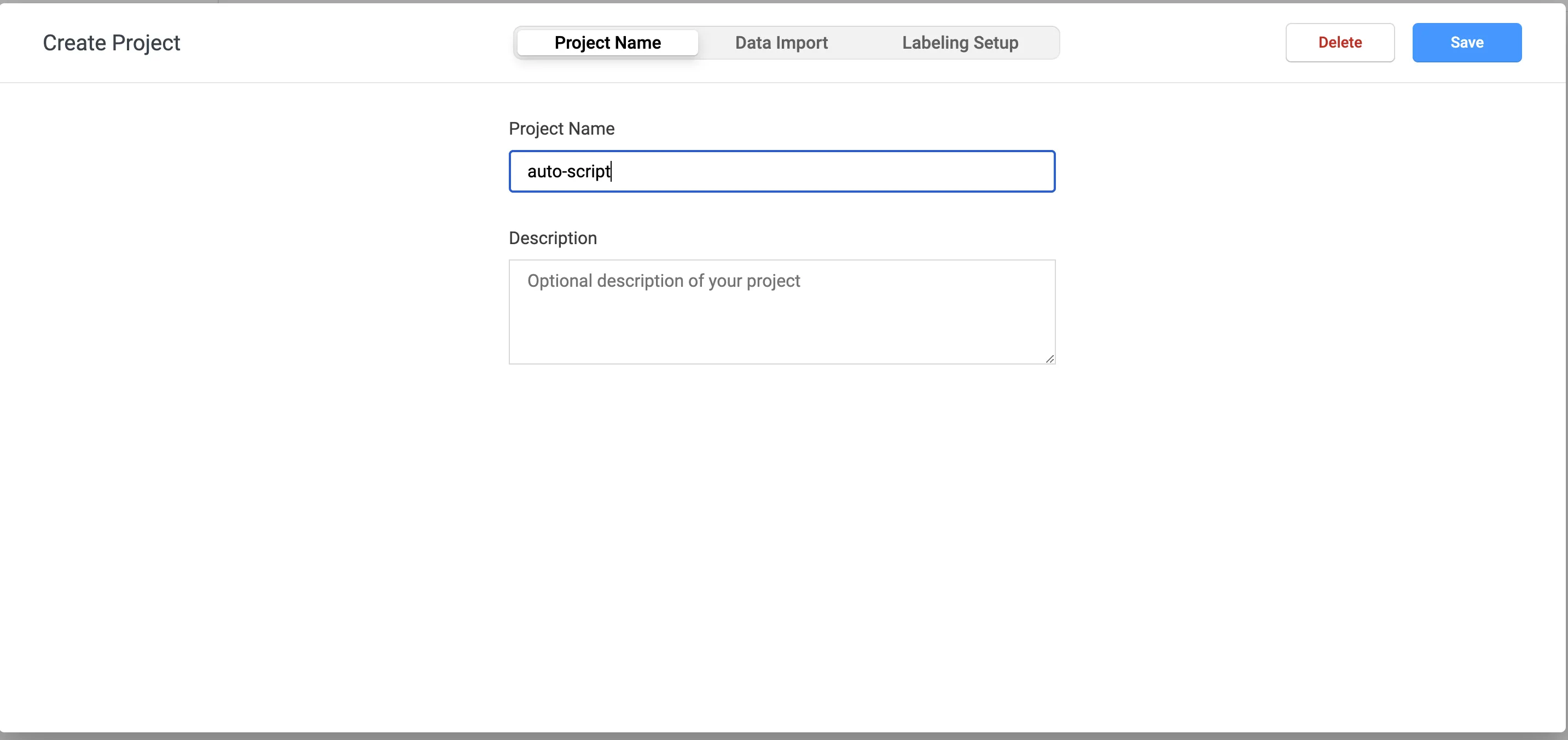Delete the project being created

click(x=1340, y=43)
